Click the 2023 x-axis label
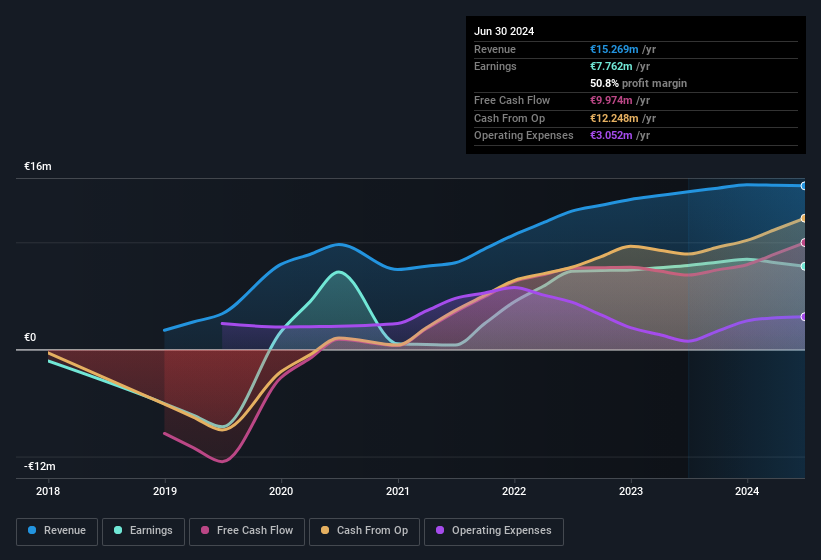 [631, 491]
